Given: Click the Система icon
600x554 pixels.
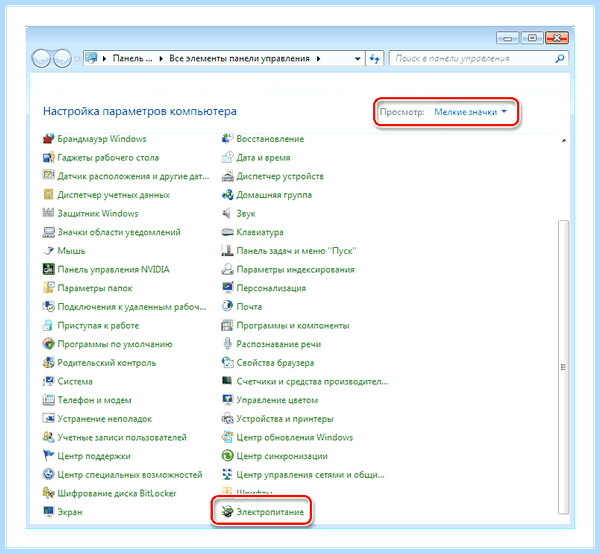Looking at the screenshot, I should (x=48, y=381).
